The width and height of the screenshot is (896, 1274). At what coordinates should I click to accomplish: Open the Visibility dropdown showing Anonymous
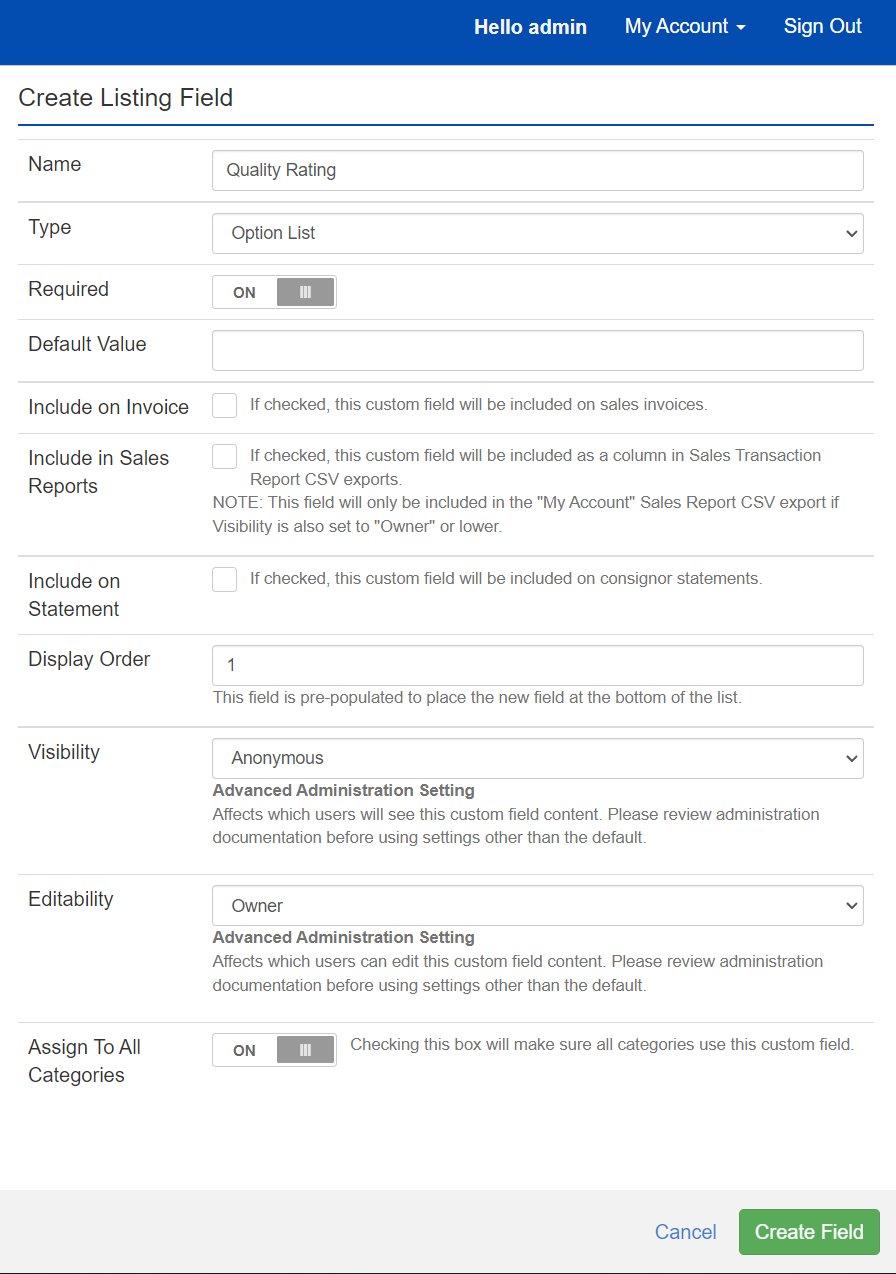pos(537,758)
